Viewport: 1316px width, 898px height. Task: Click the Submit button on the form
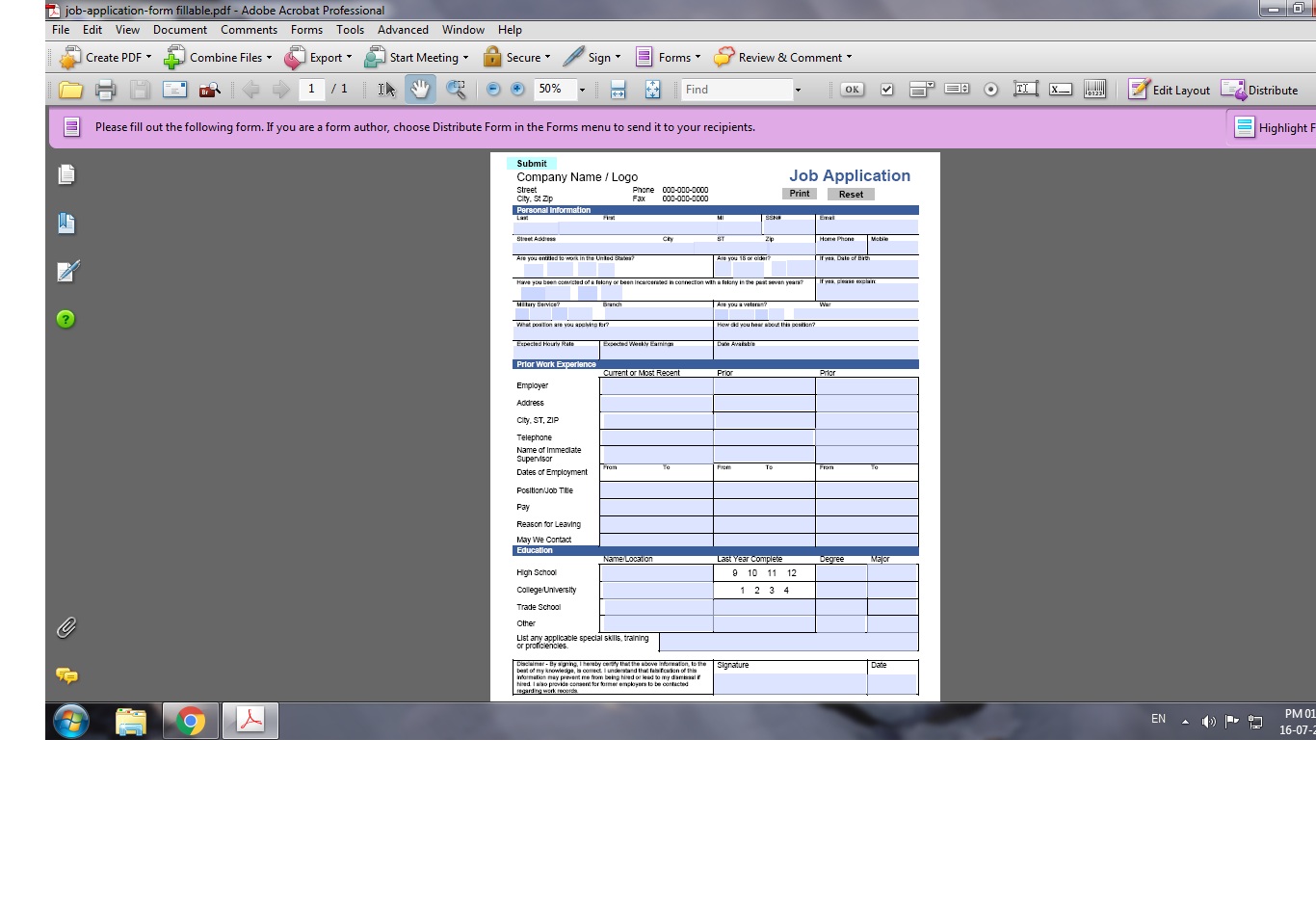tap(532, 164)
